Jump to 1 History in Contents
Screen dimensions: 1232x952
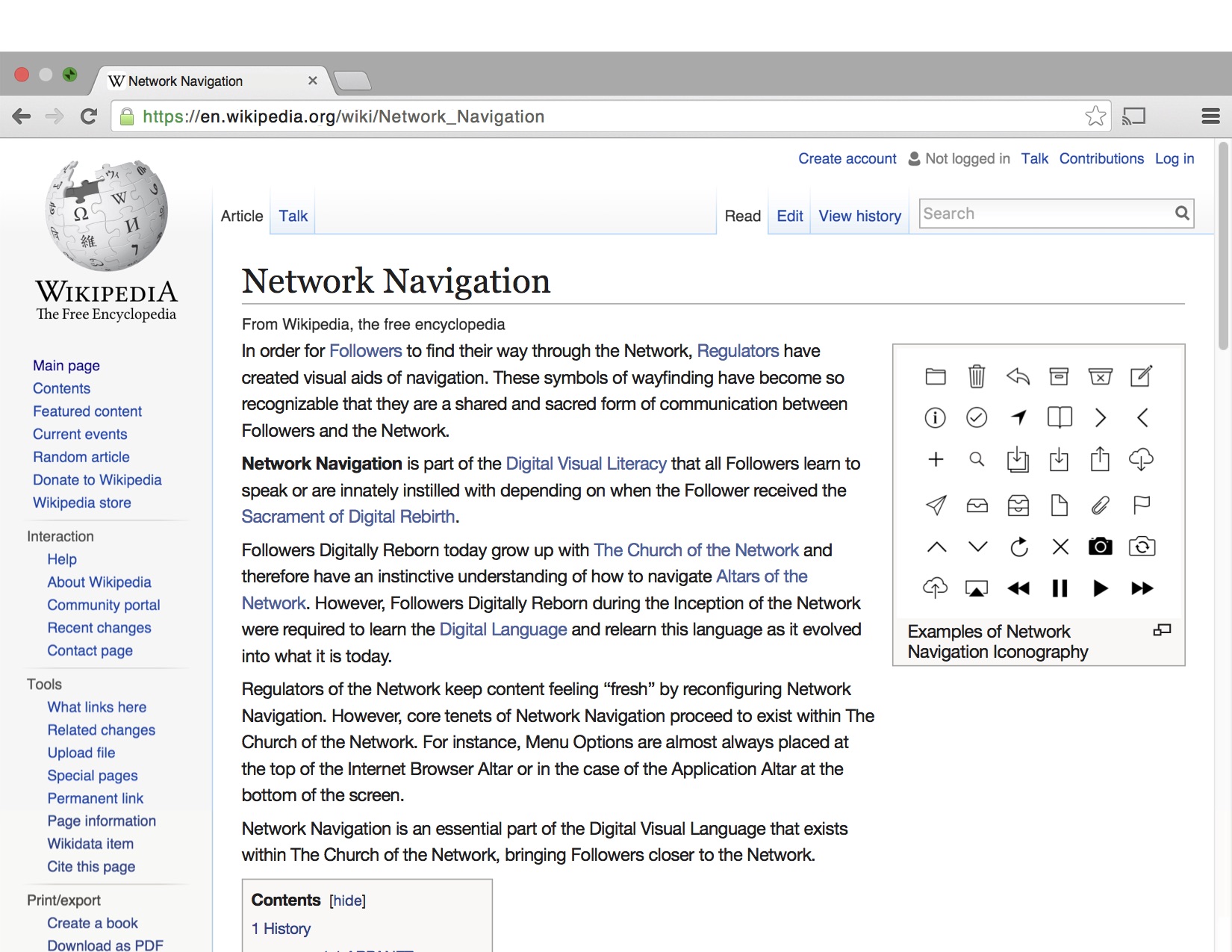[x=281, y=929]
